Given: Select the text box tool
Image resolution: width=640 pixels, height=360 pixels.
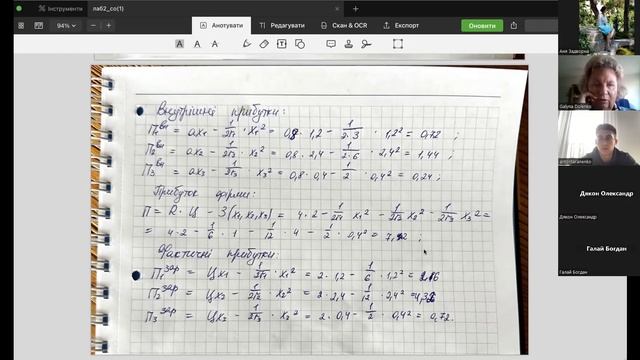Looking at the screenshot, I should tap(282, 44).
